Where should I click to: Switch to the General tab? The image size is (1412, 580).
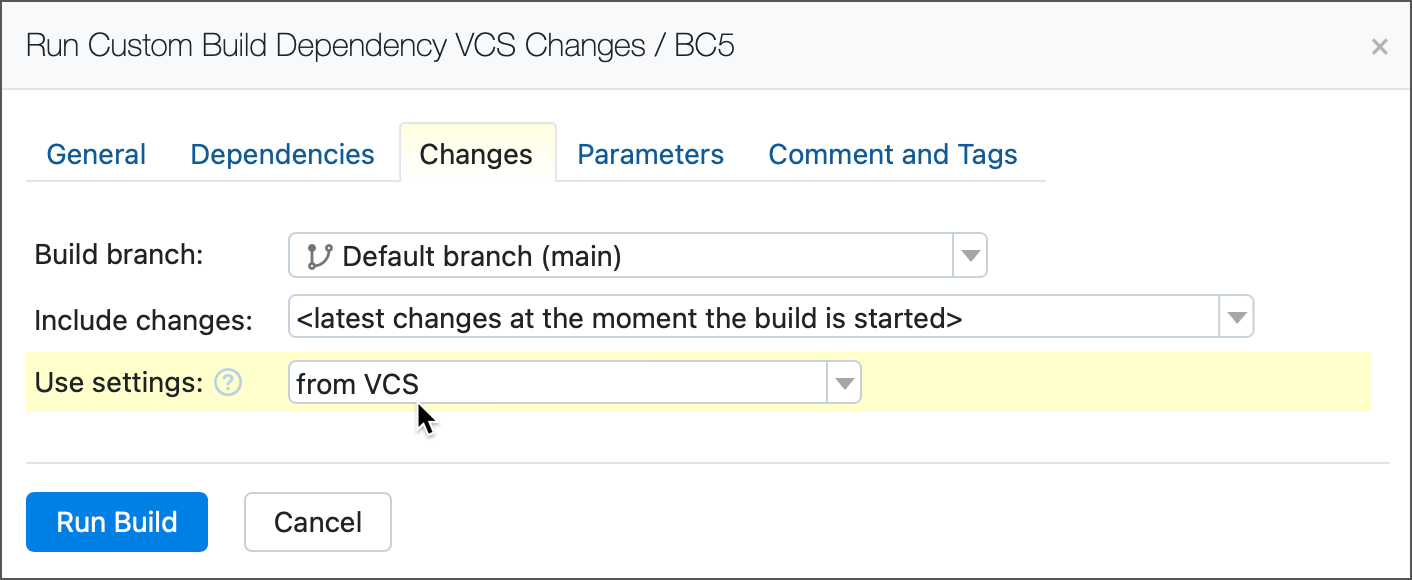96,155
